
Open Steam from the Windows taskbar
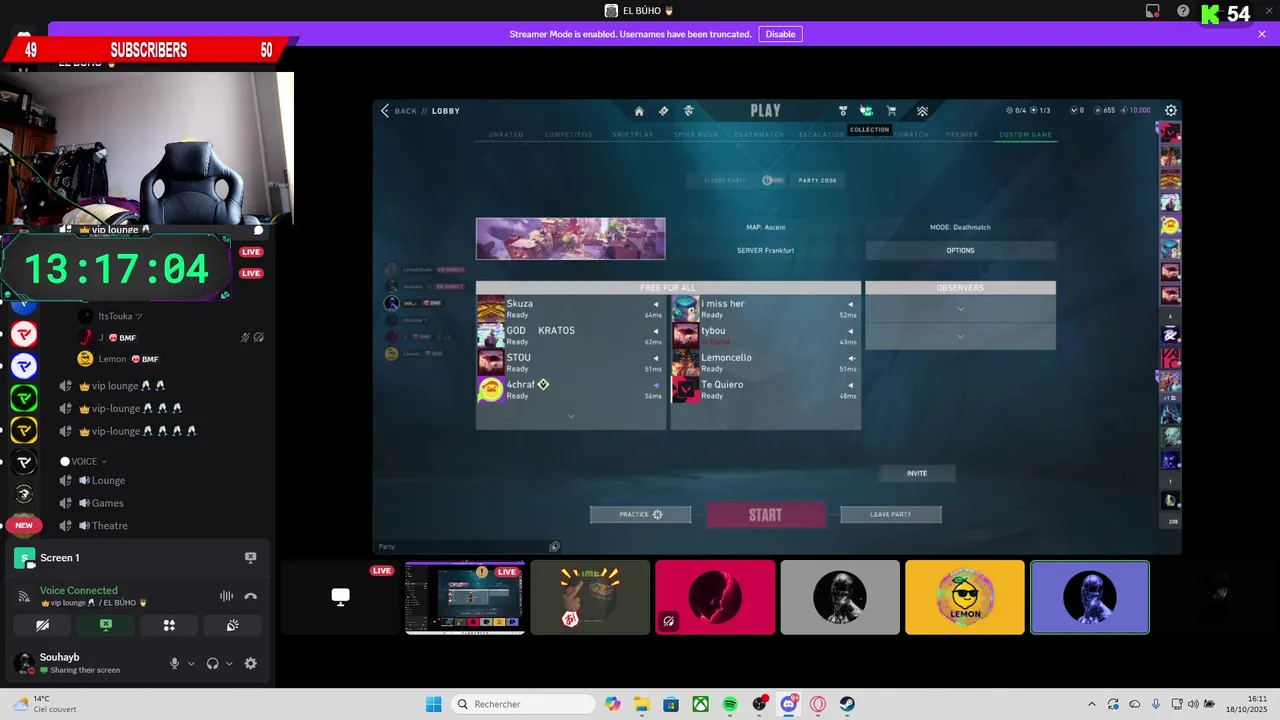[847, 704]
